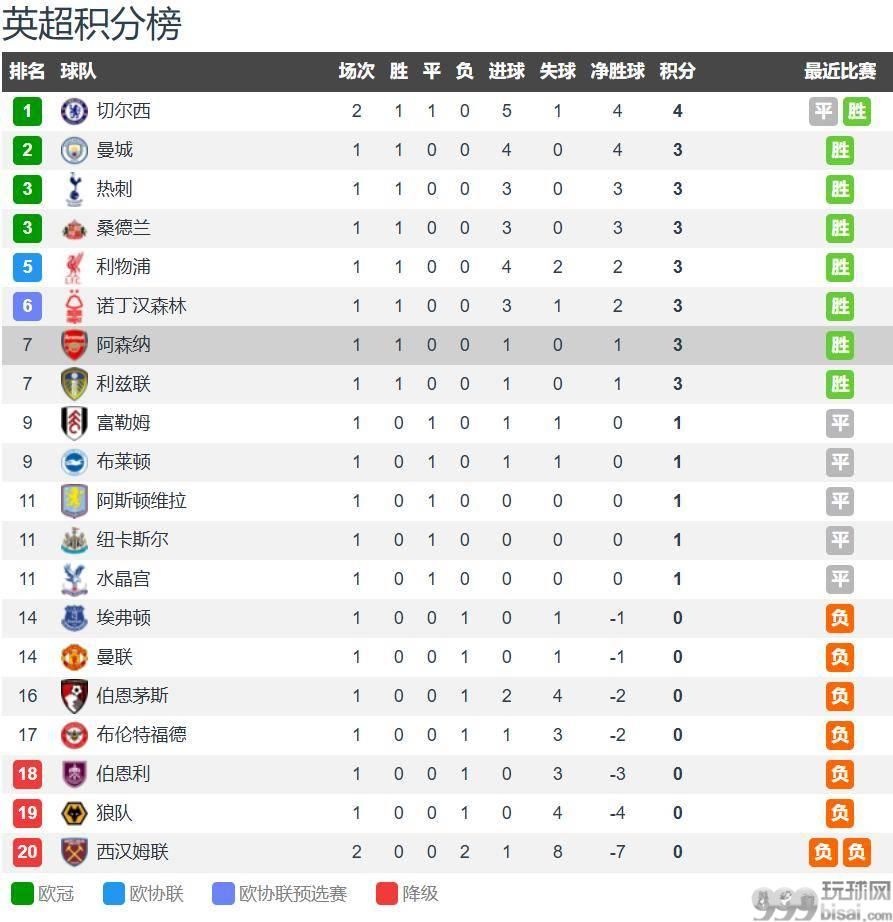
Task: Click the red 降级 legend swatch
Action: pyautogui.click(x=387, y=893)
